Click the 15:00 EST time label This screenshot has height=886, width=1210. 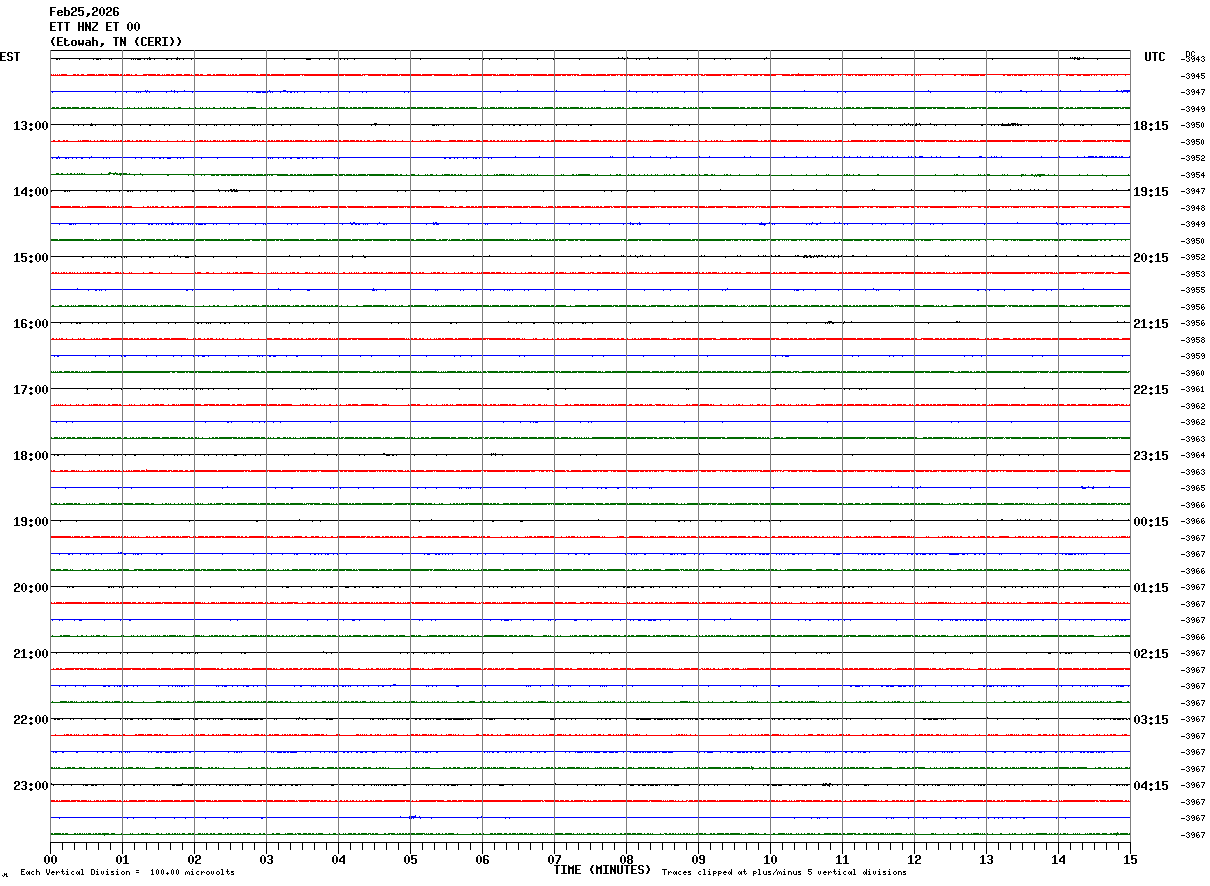31,258
